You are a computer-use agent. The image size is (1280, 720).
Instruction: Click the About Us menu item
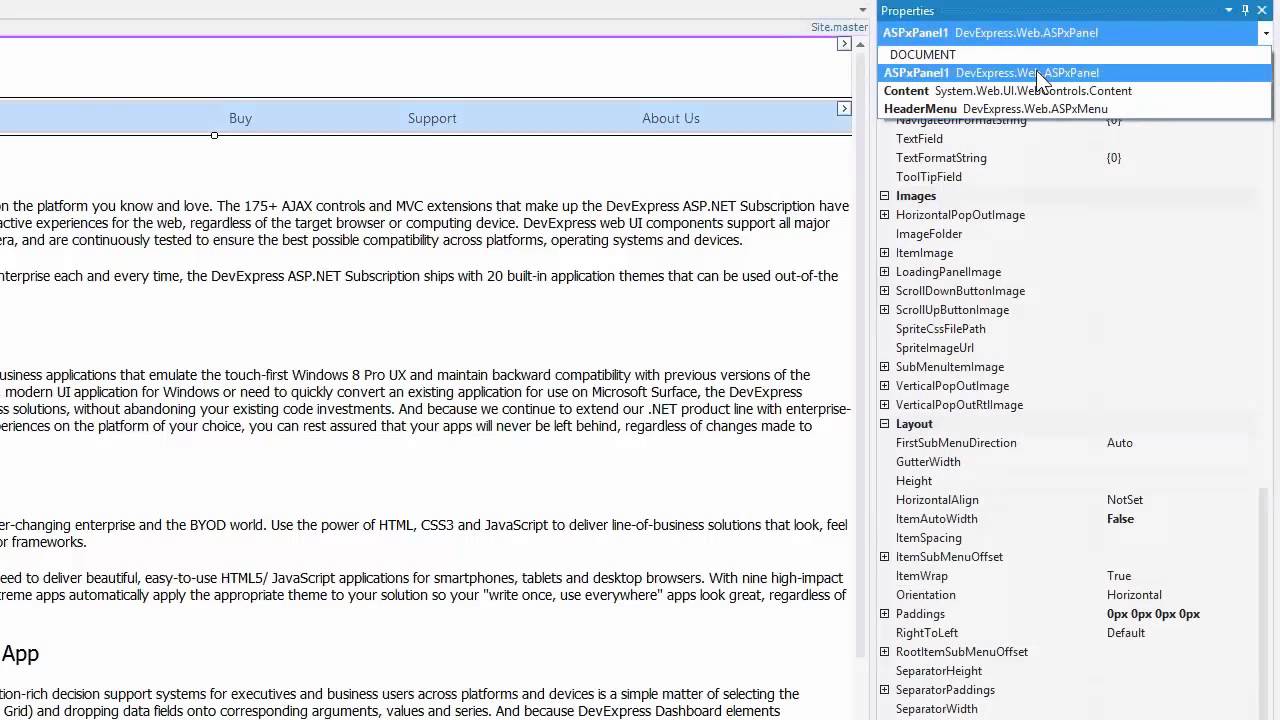point(671,118)
